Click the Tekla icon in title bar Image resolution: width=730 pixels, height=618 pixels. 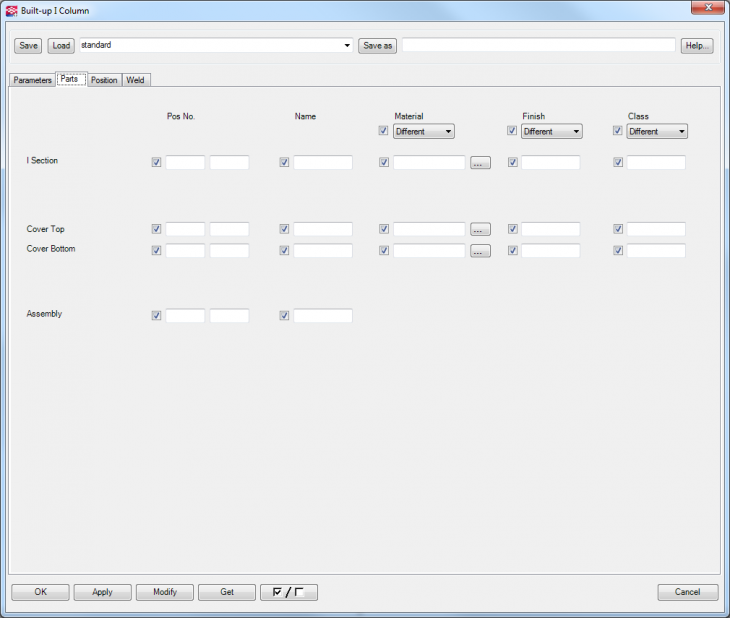[12, 10]
